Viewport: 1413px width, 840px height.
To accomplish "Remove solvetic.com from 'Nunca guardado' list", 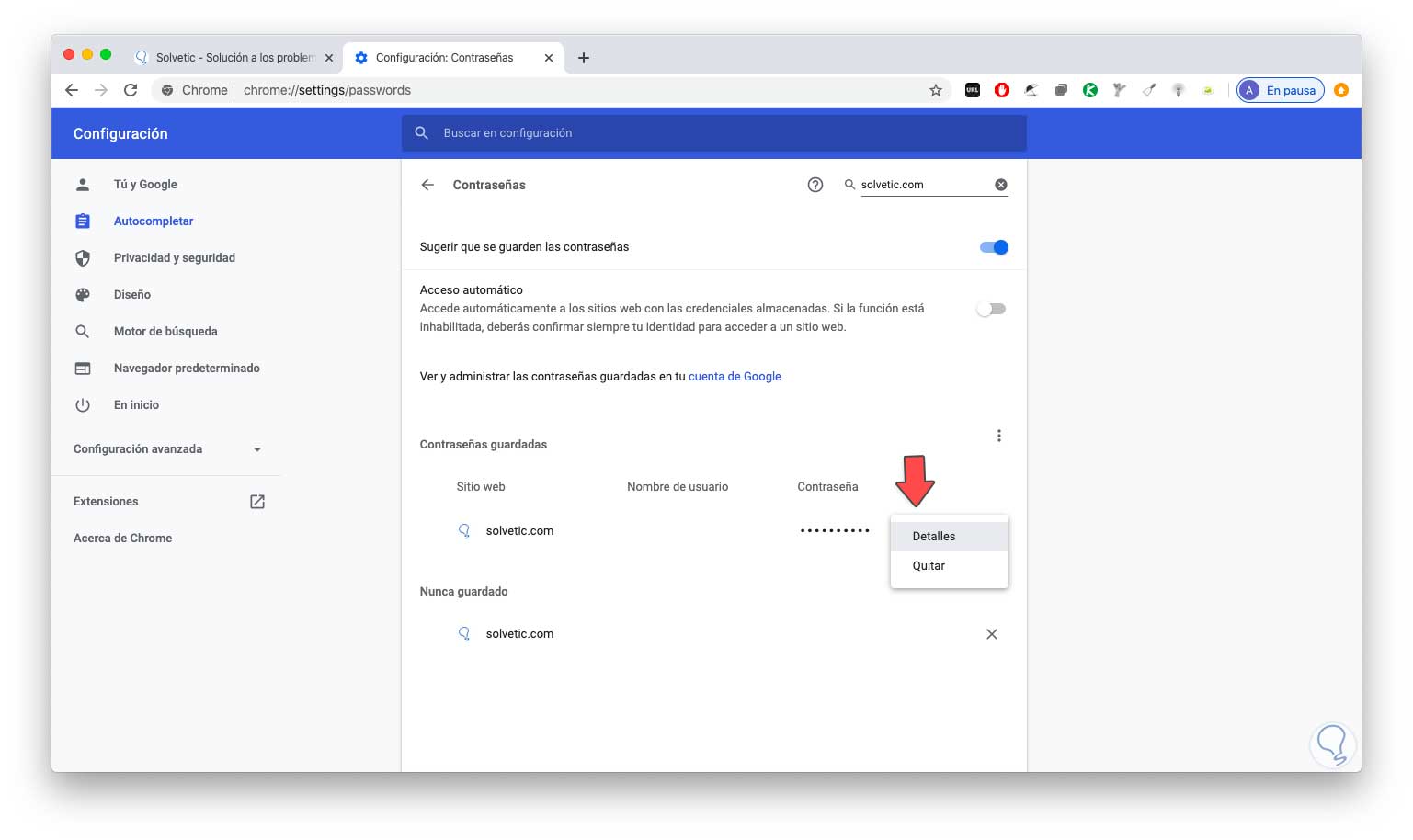I will point(992,634).
